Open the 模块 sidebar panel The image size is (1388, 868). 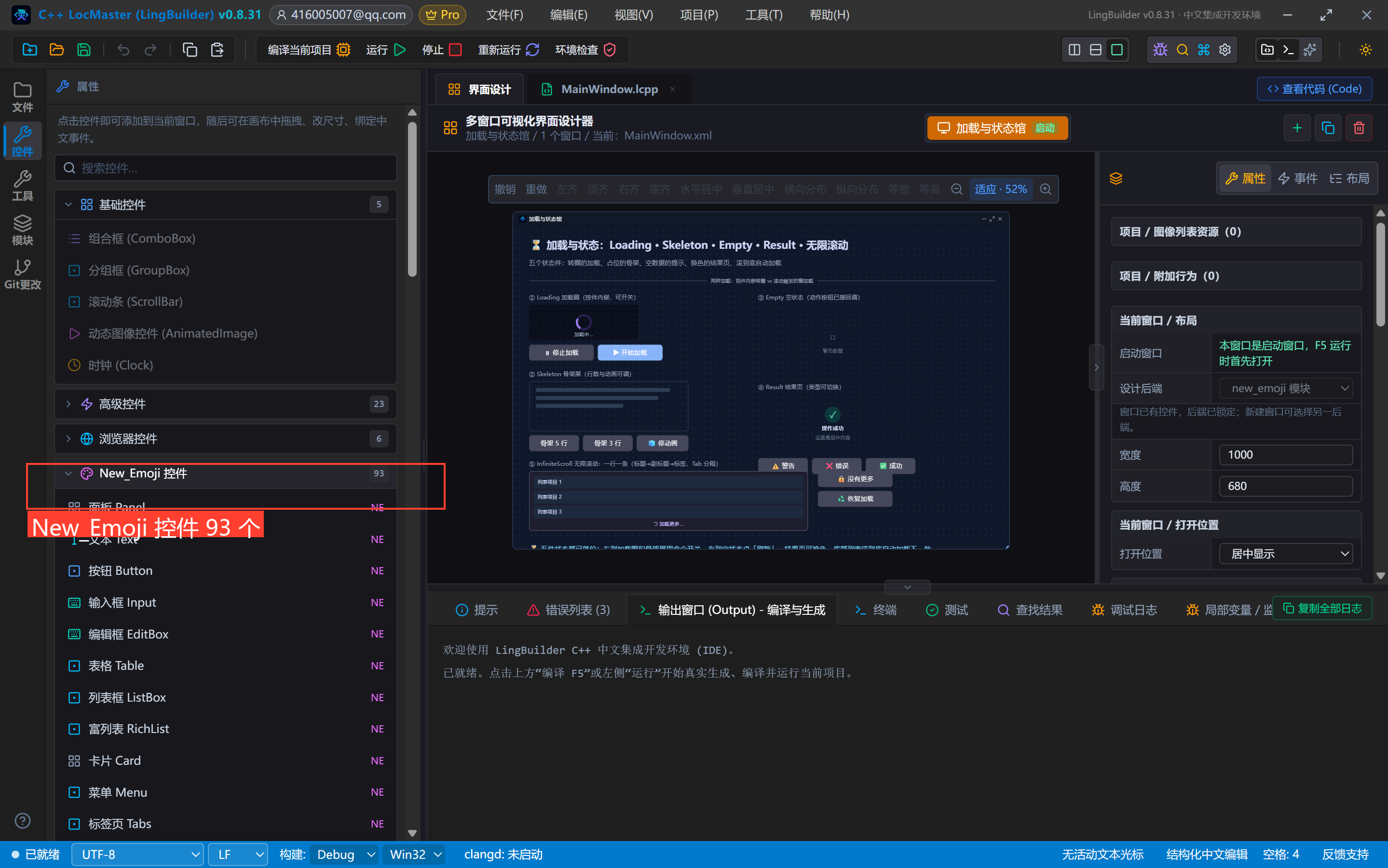coord(22,230)
